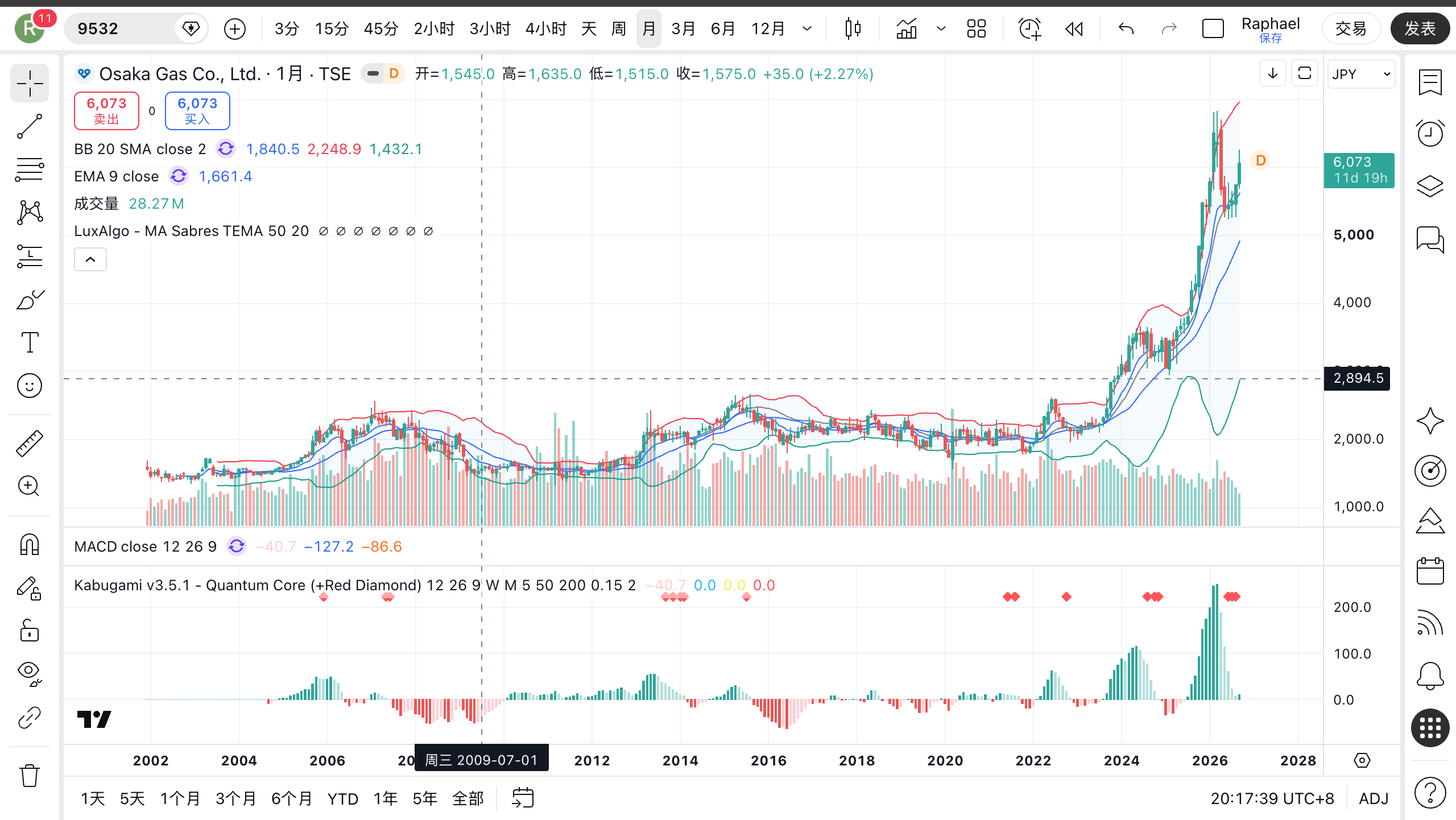The image size is (1456, 820).
Task: Hide all drawings with eye icon
Action: click(30, 674)
